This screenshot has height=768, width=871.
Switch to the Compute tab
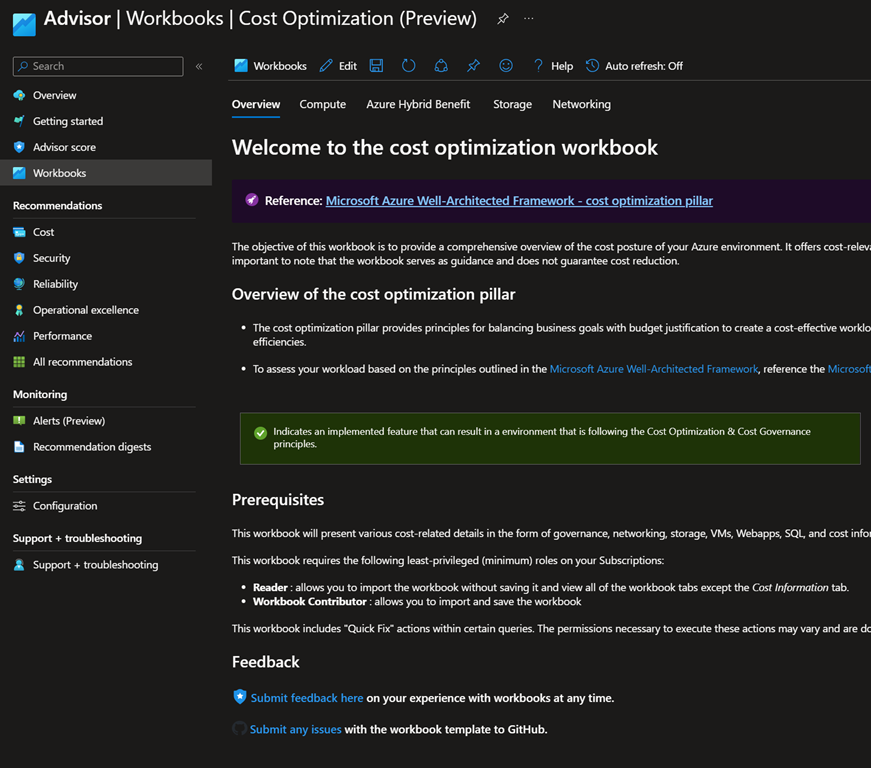322,104
